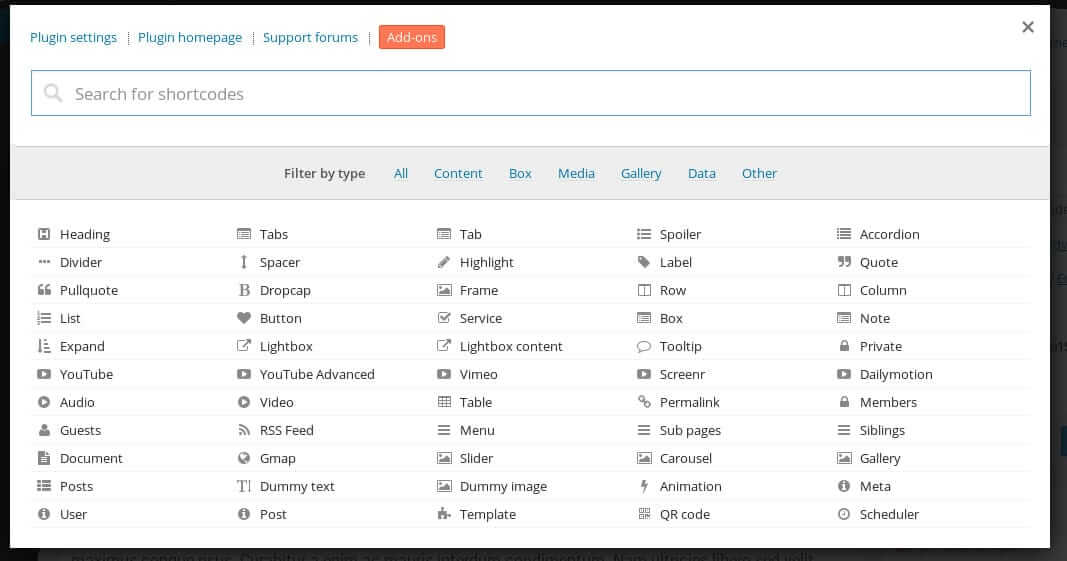This screenshot has width=1067, height=561.
Task: Insert the QR code shortcode icon
Action: (x=644, y=514)
